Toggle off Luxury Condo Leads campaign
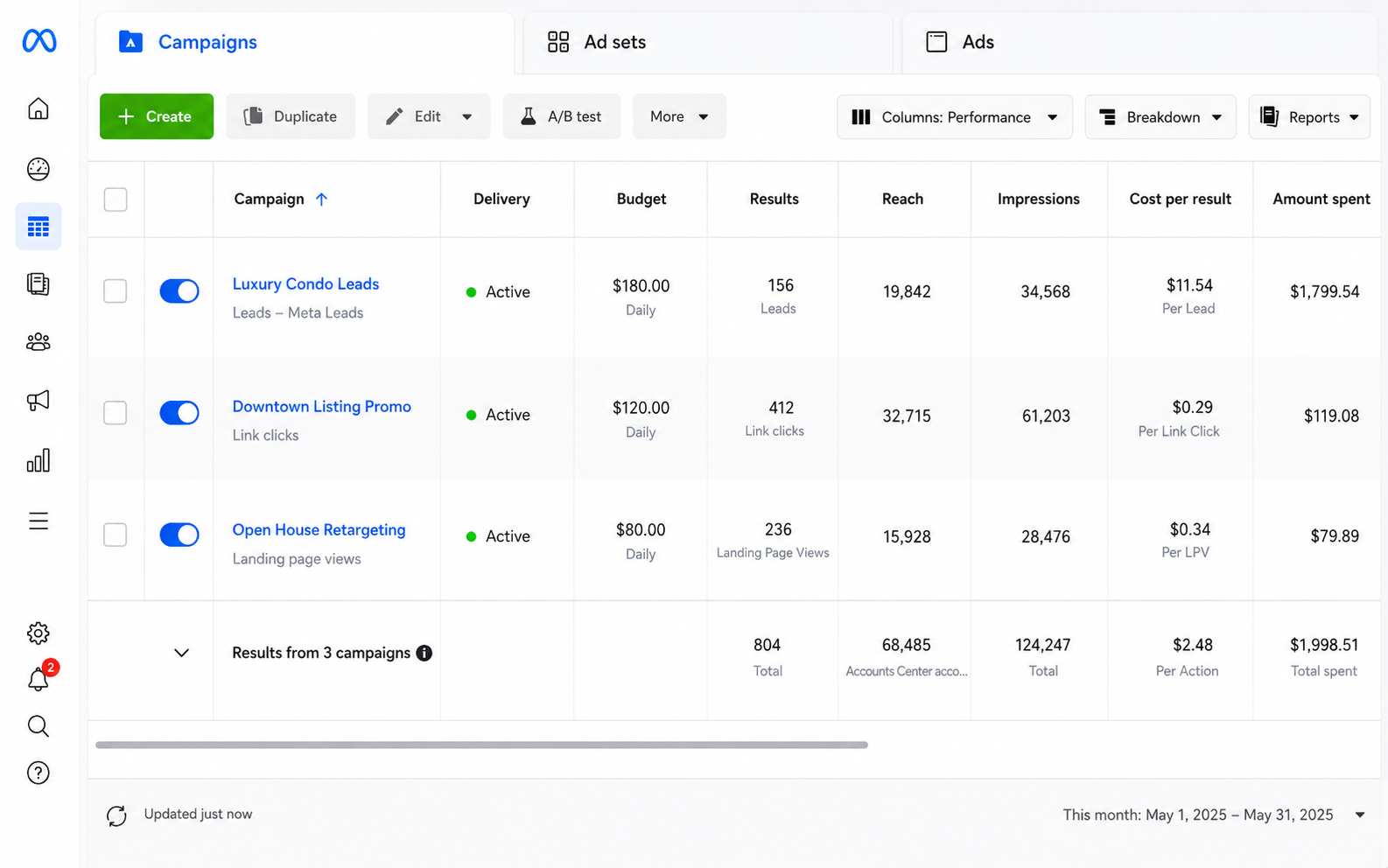 tap(179, 291)
